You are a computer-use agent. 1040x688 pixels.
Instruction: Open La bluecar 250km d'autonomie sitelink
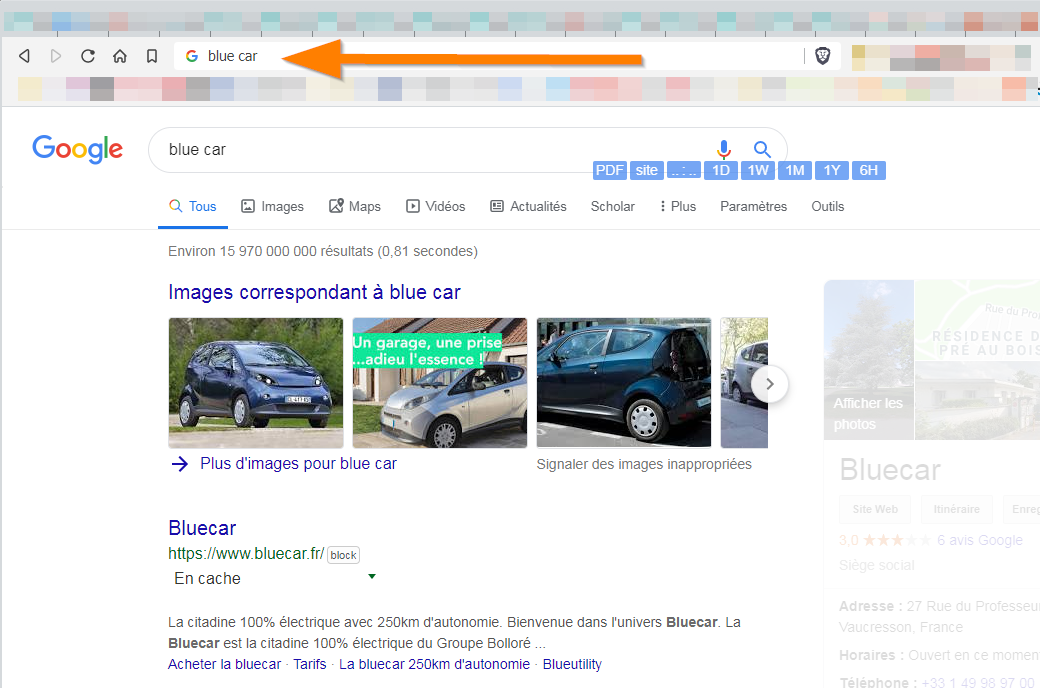click(x=434, y=664)
